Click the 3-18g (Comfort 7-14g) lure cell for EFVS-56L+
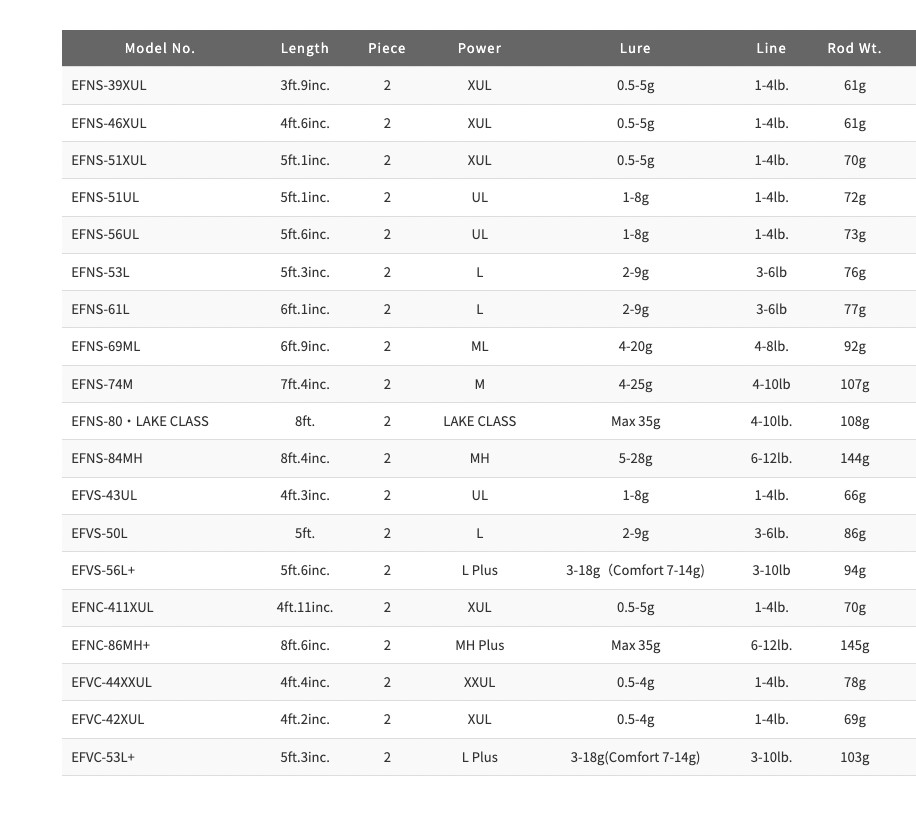This screenshot has width=916, height=813. 635,570
